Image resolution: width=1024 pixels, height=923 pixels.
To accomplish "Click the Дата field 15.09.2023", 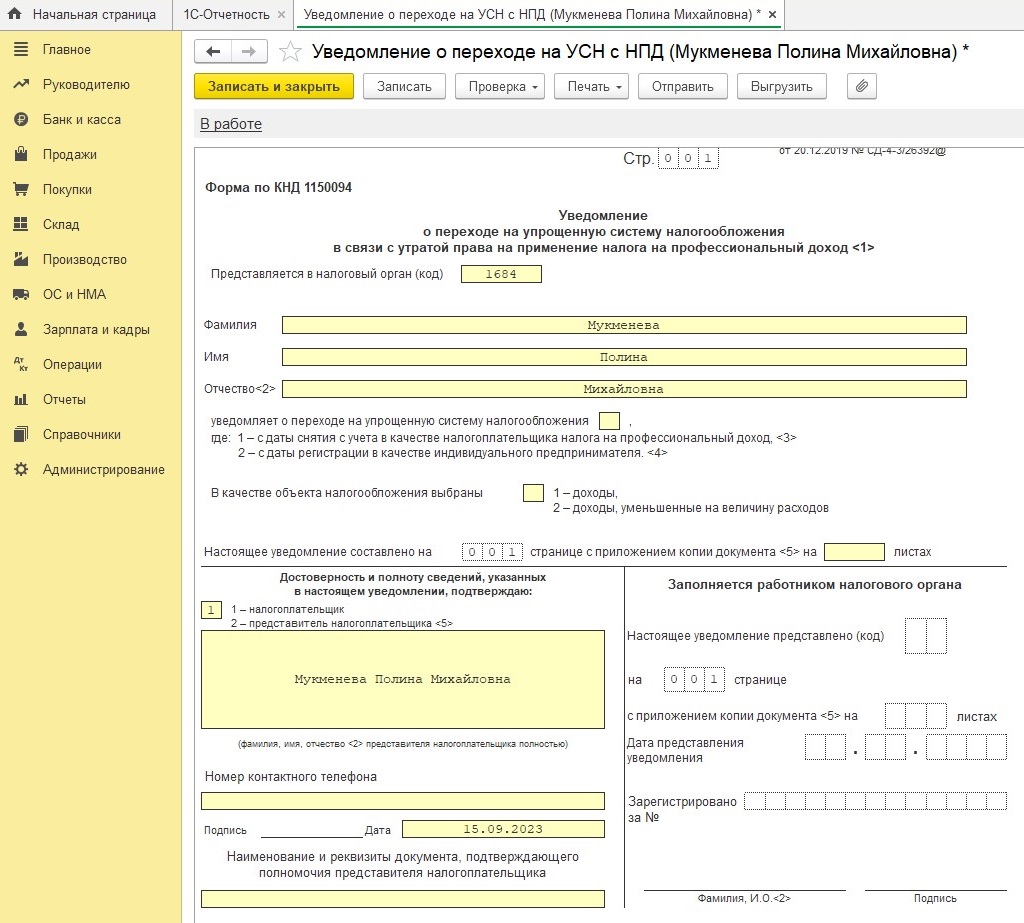I will tap(503, 830).
